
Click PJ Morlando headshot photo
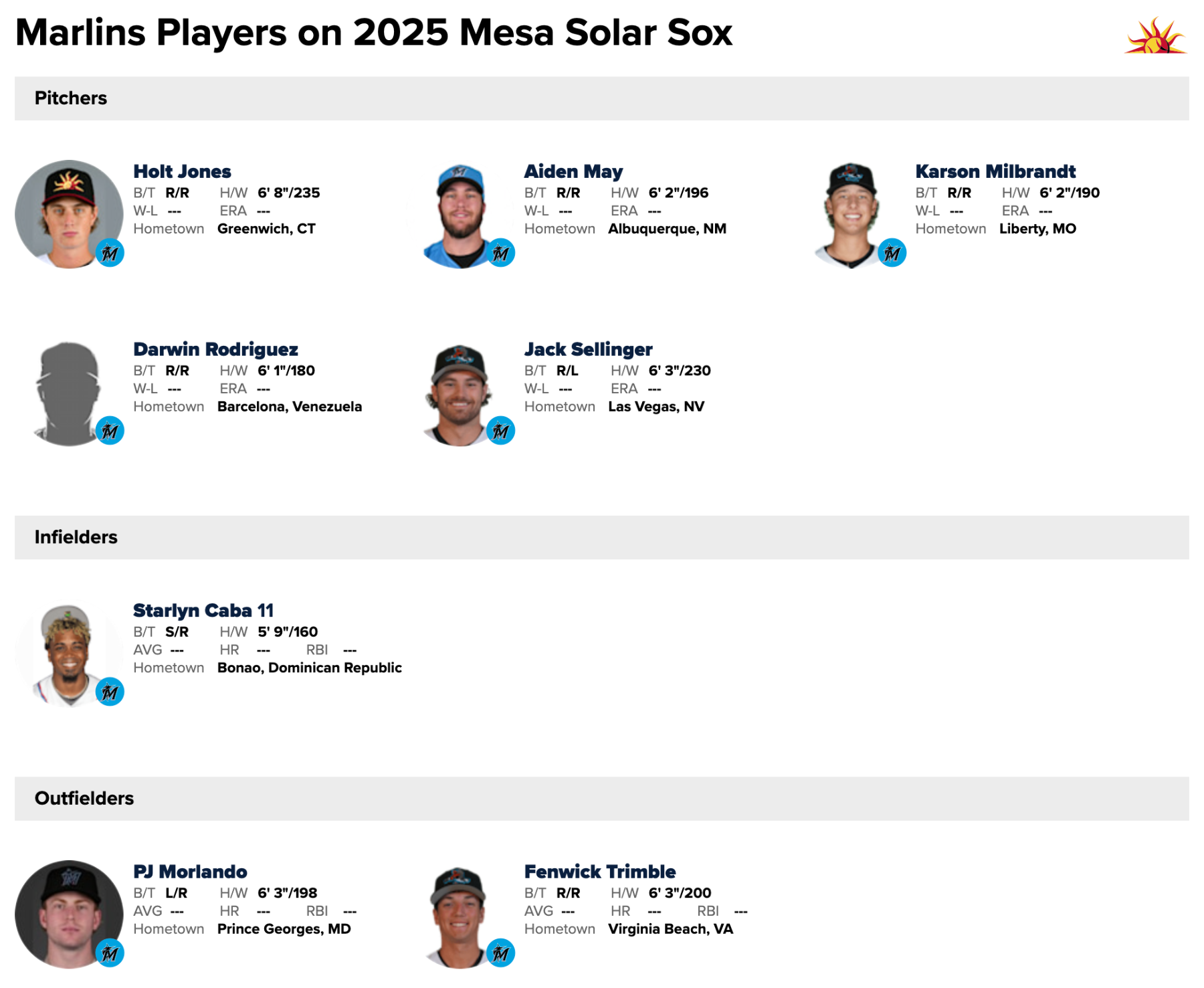point(67,912)
